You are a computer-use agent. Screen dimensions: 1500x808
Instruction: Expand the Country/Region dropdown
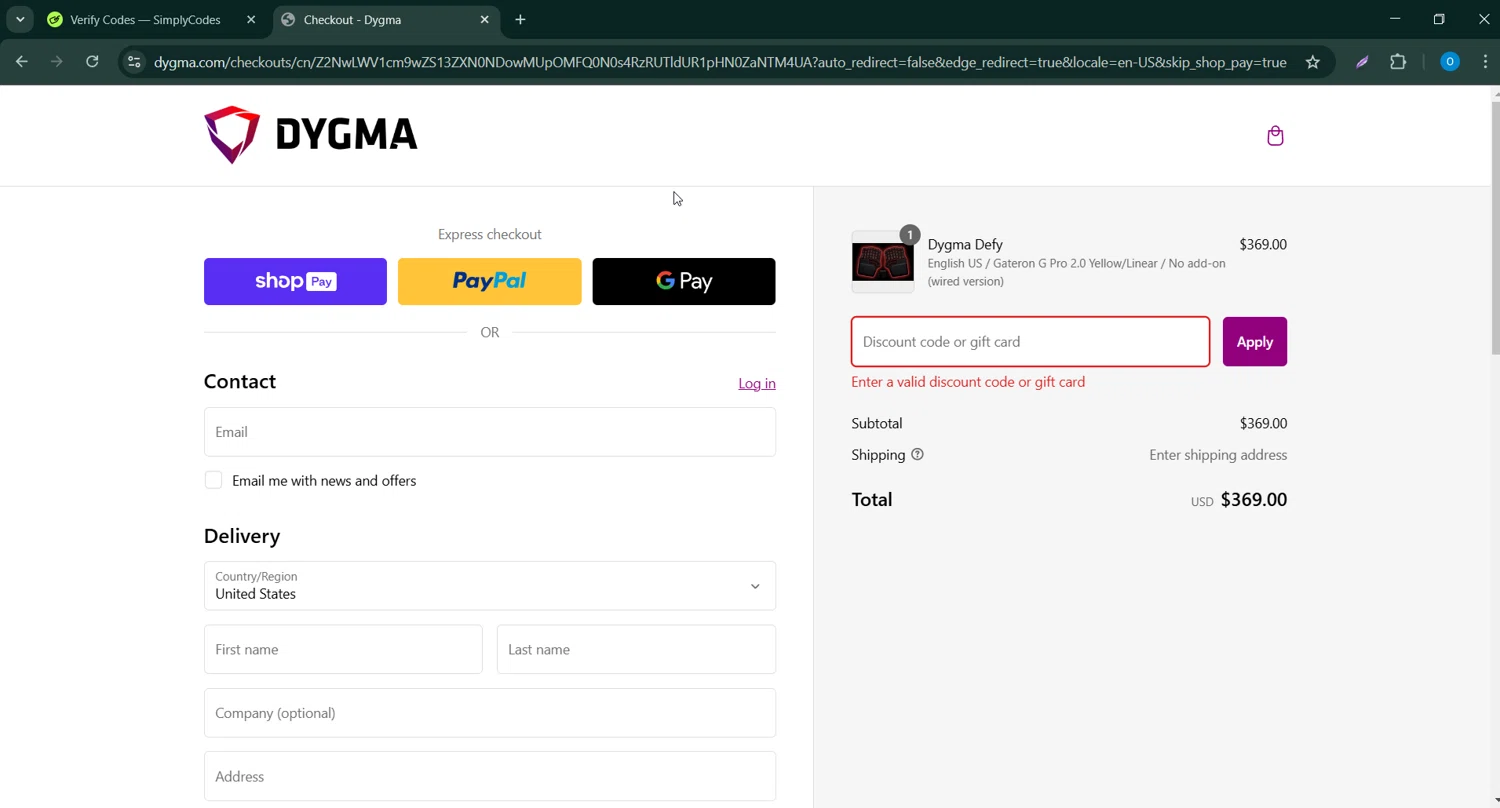(490, 586)
